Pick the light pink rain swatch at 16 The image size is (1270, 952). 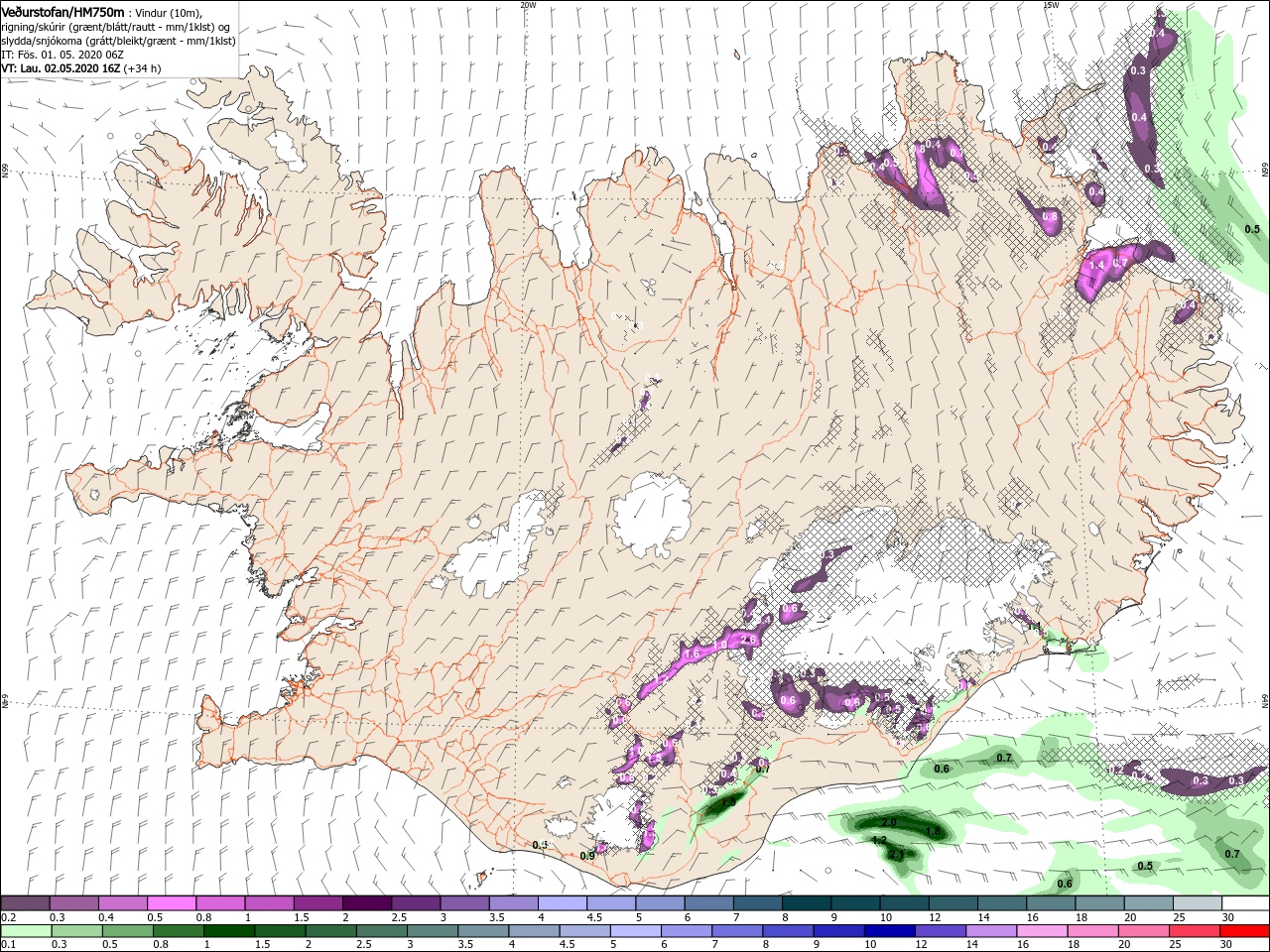[x=1041, y=930]
